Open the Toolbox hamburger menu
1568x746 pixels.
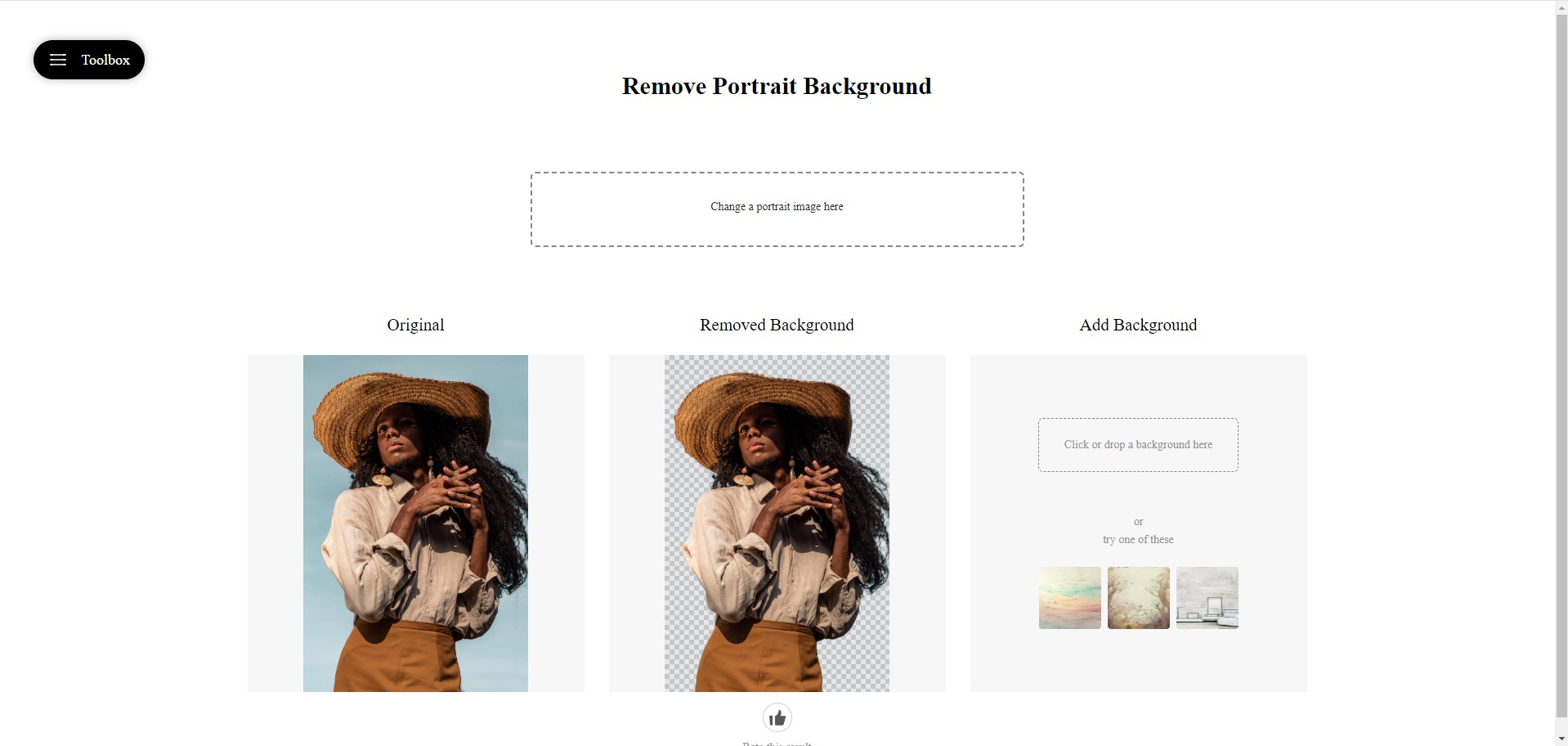pyautogui.click(x=58, y=60)
